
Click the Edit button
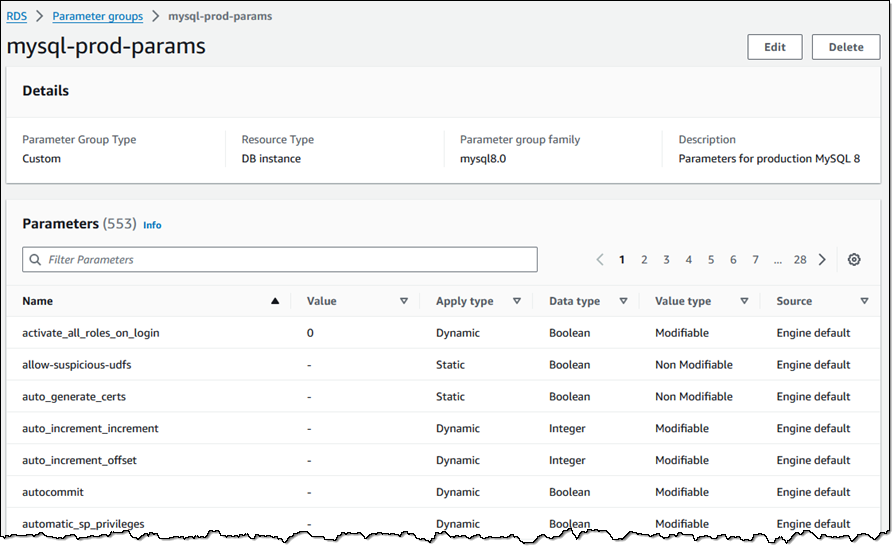tap(774, 47)
